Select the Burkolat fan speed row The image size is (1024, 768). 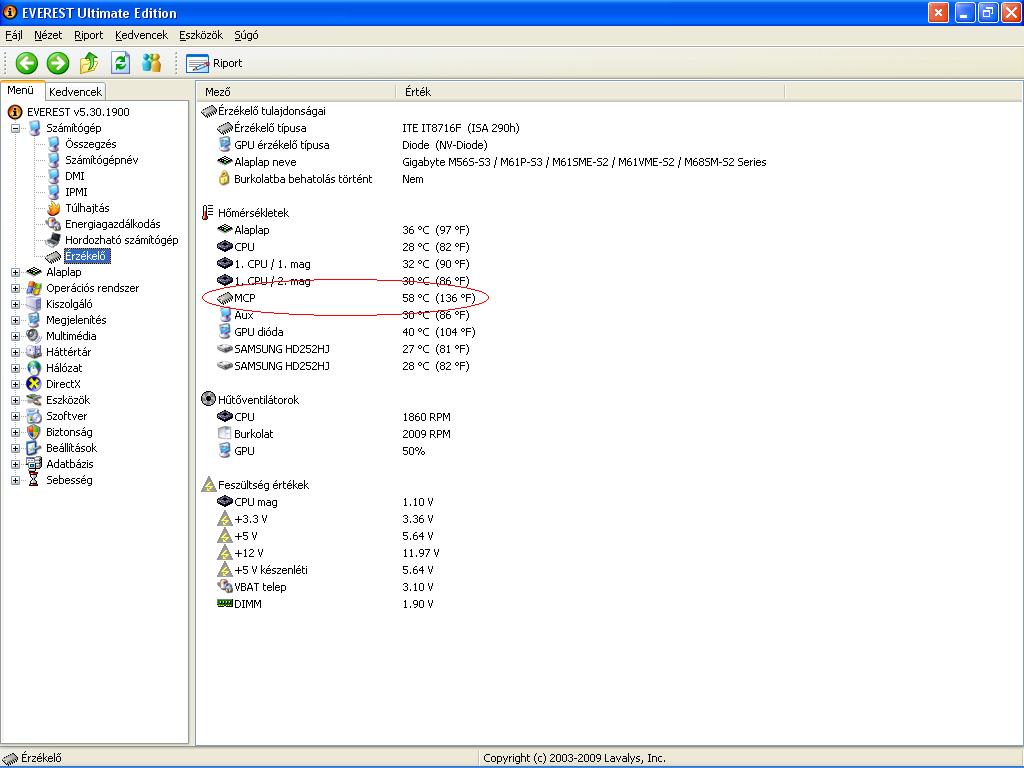(334, 434)
